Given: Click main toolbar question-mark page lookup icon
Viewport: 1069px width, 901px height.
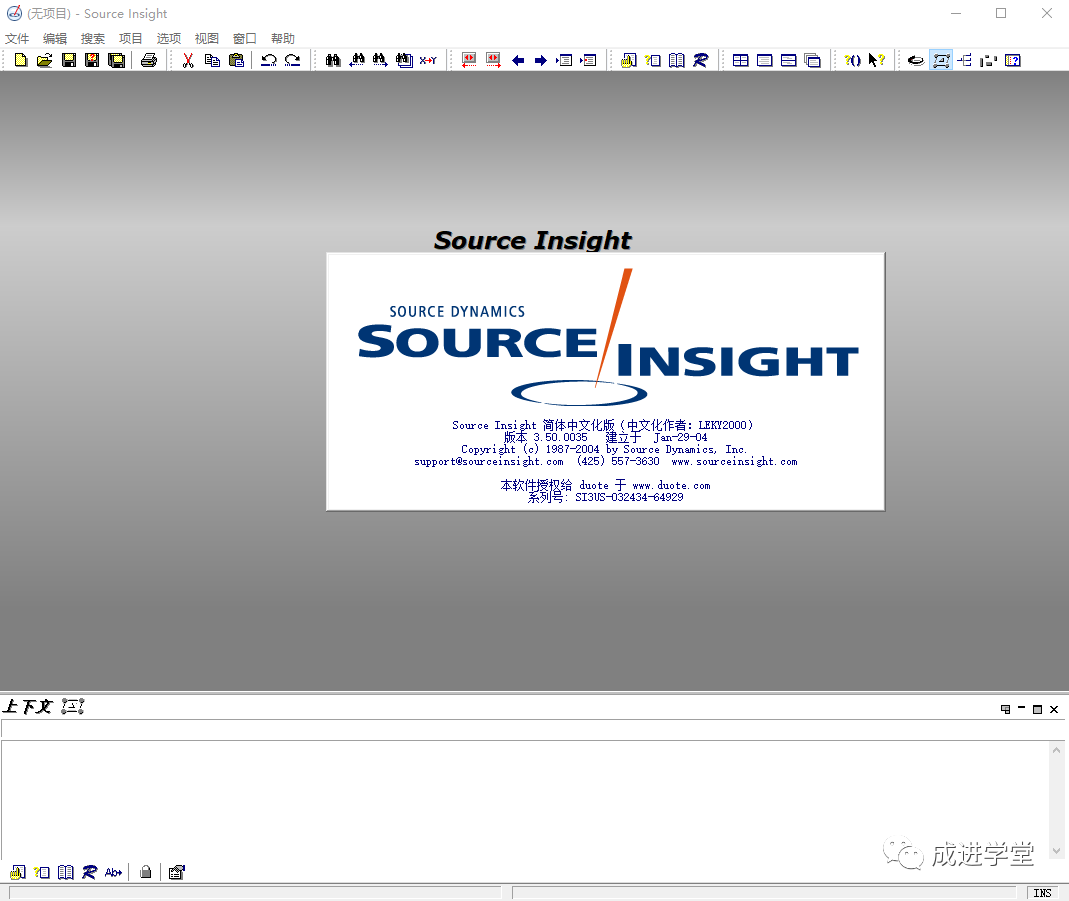Looking at the screenshot, I should pyautogui.click(x=652, y=60).
